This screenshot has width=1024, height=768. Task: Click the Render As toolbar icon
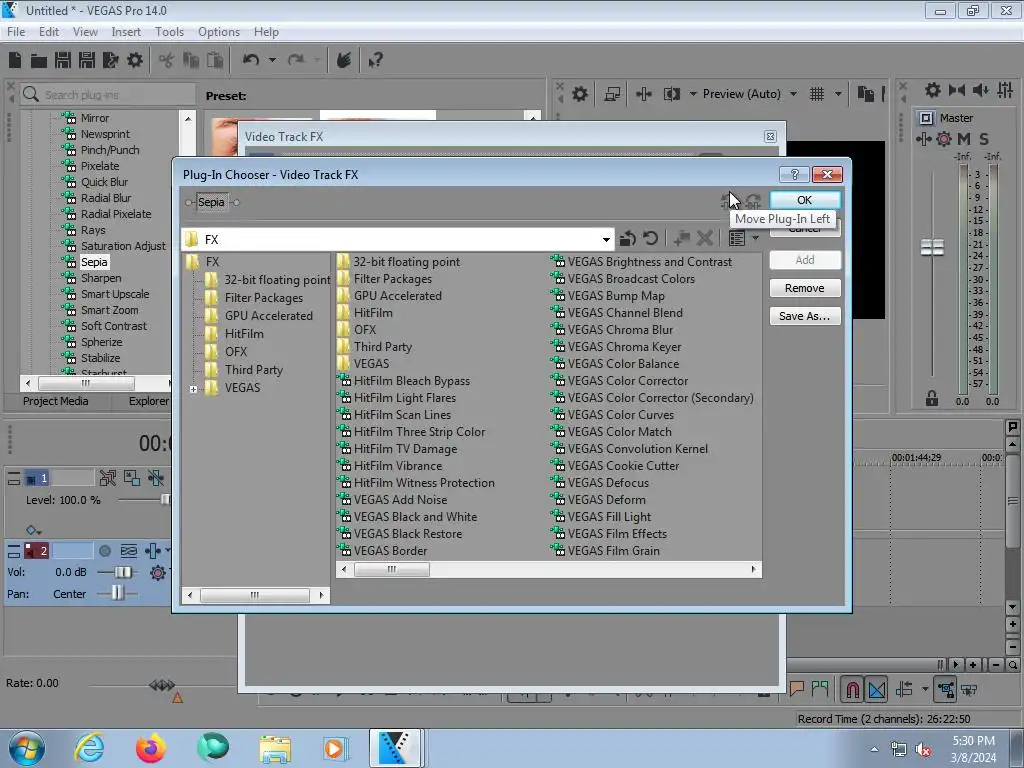pos(110,60)
